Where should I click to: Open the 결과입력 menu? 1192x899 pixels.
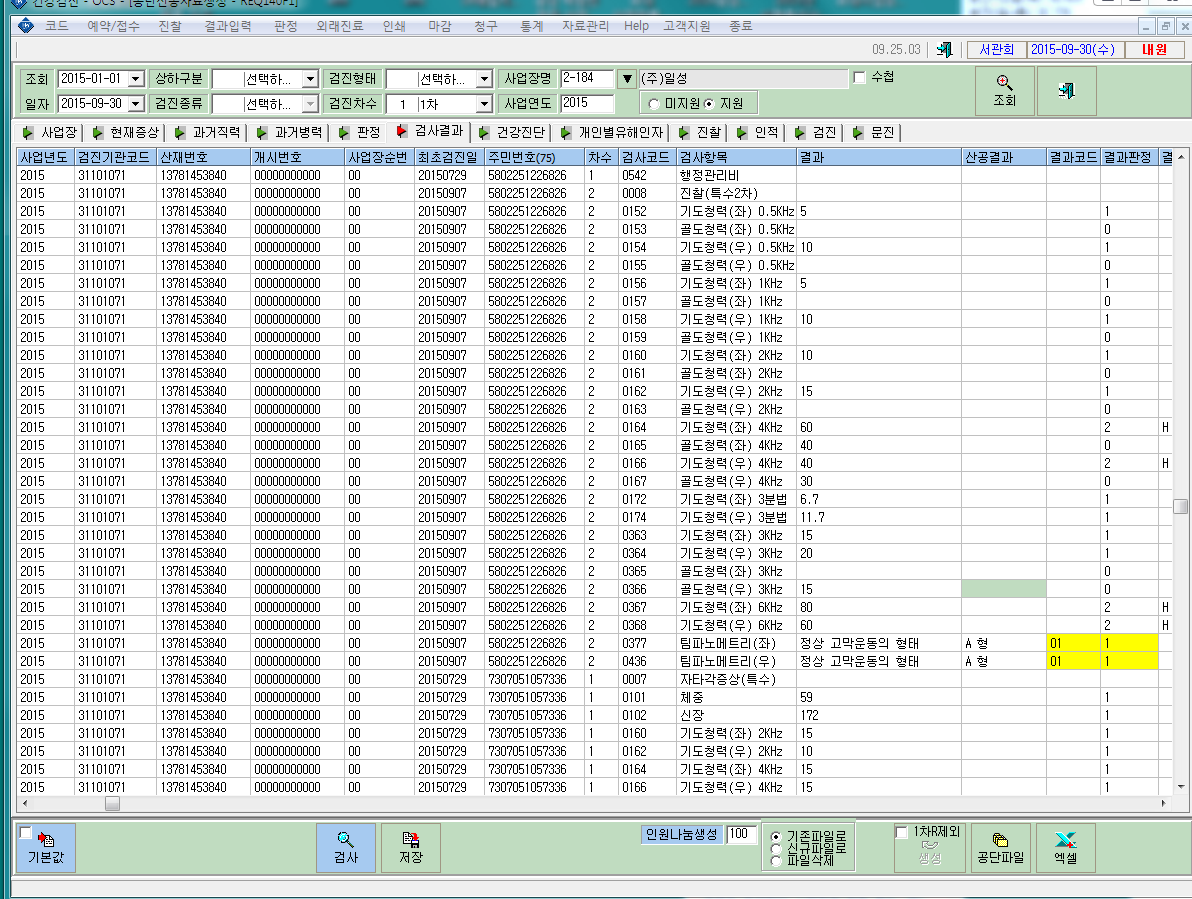click(x=228, y=26)
